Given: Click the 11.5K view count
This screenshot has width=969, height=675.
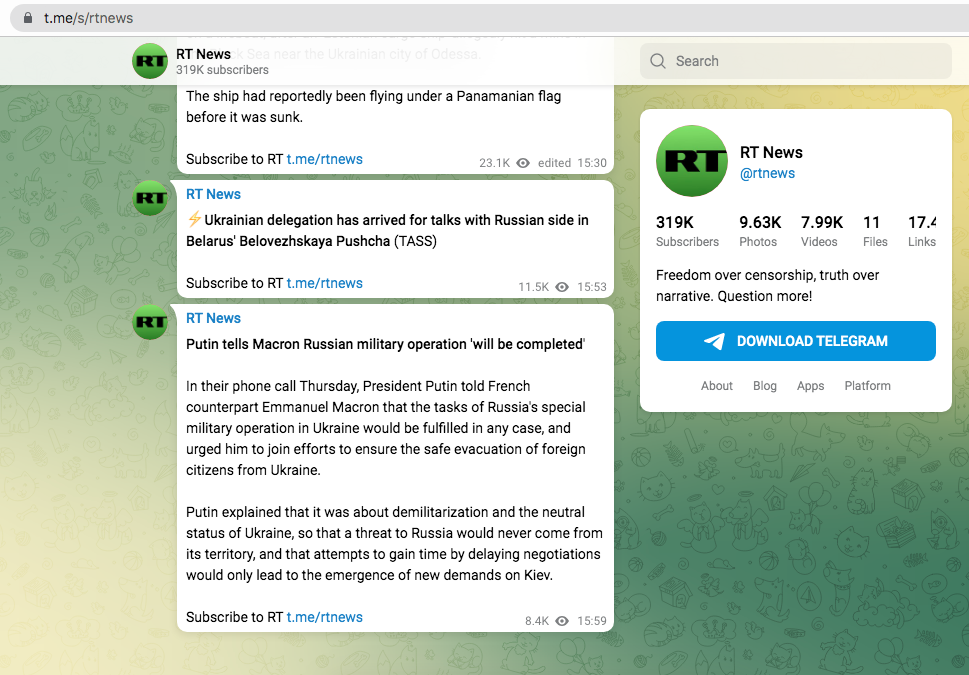Looking at the screenshot, I should click(x=533, y=287).
